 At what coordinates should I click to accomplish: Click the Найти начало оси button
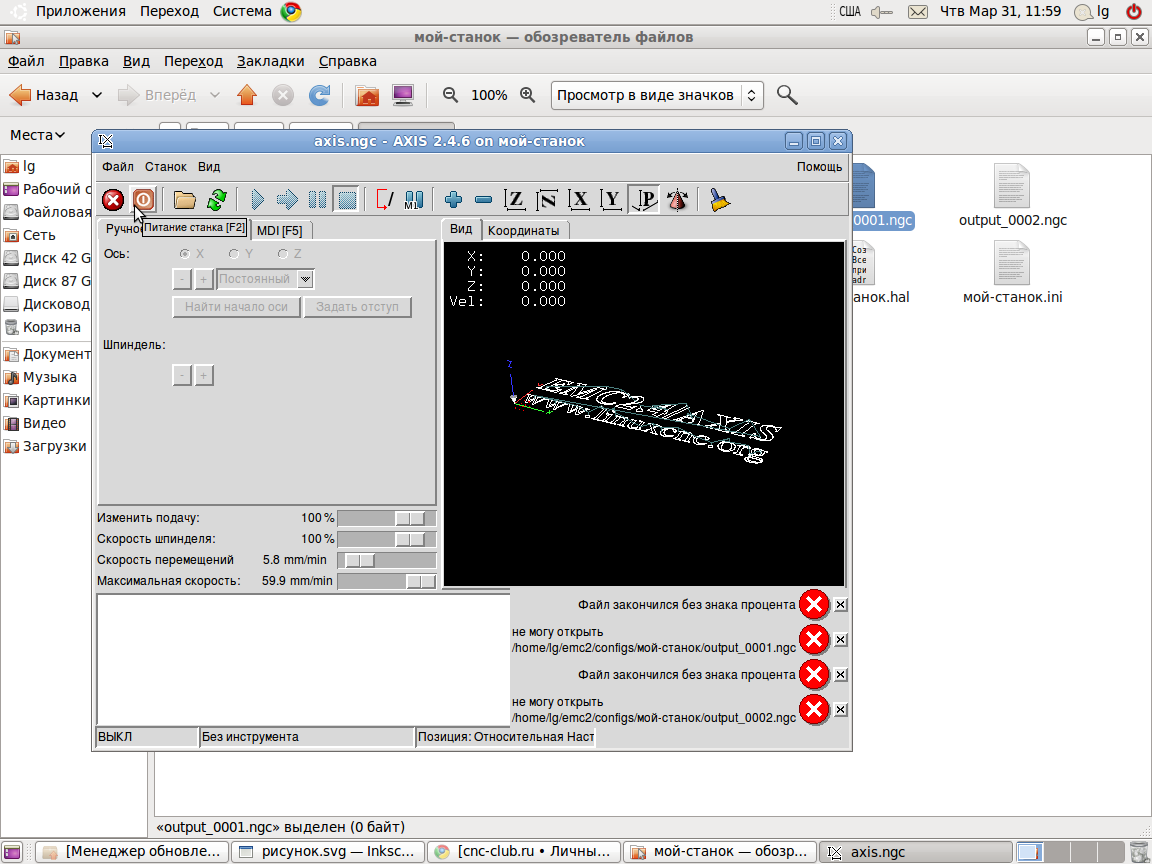pyautogui.click(x=236, y=307)
